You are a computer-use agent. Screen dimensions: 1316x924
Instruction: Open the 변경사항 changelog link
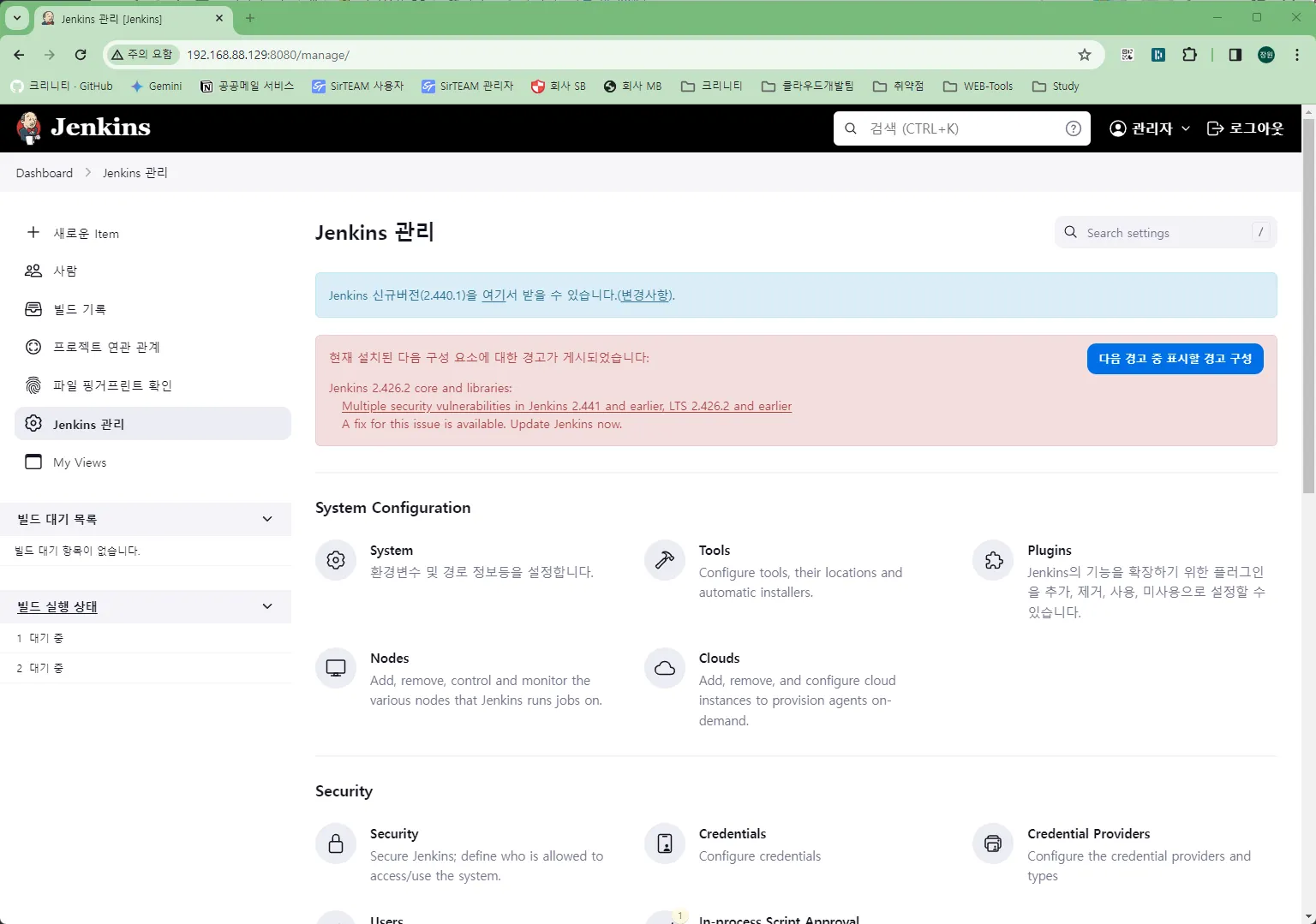(x=644, y=295)
